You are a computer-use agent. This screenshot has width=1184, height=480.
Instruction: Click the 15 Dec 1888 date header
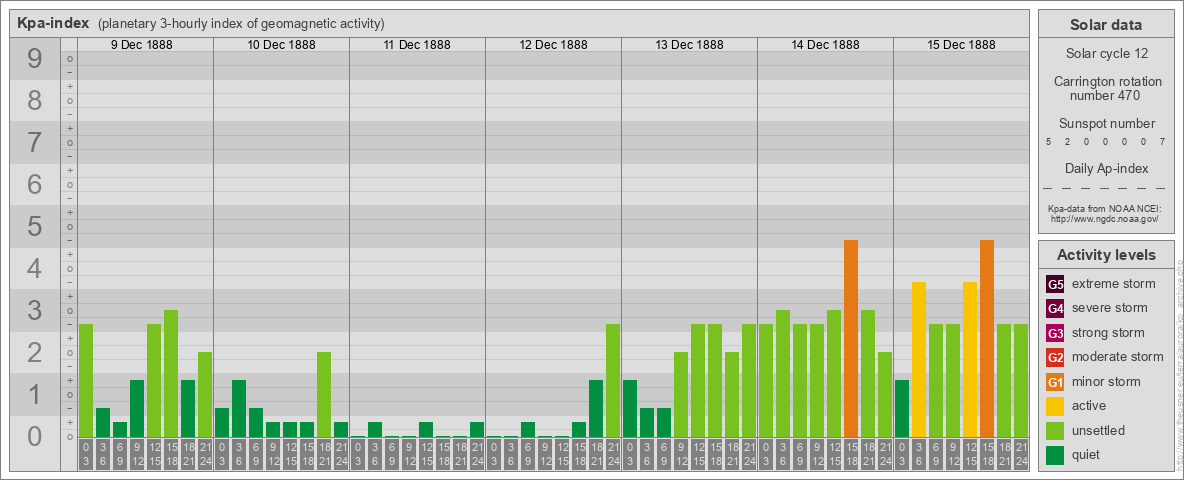[961, 45]
